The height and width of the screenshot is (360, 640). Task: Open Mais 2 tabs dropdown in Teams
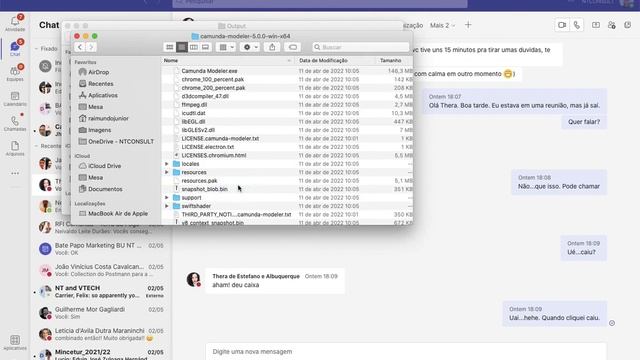[442, 25]
